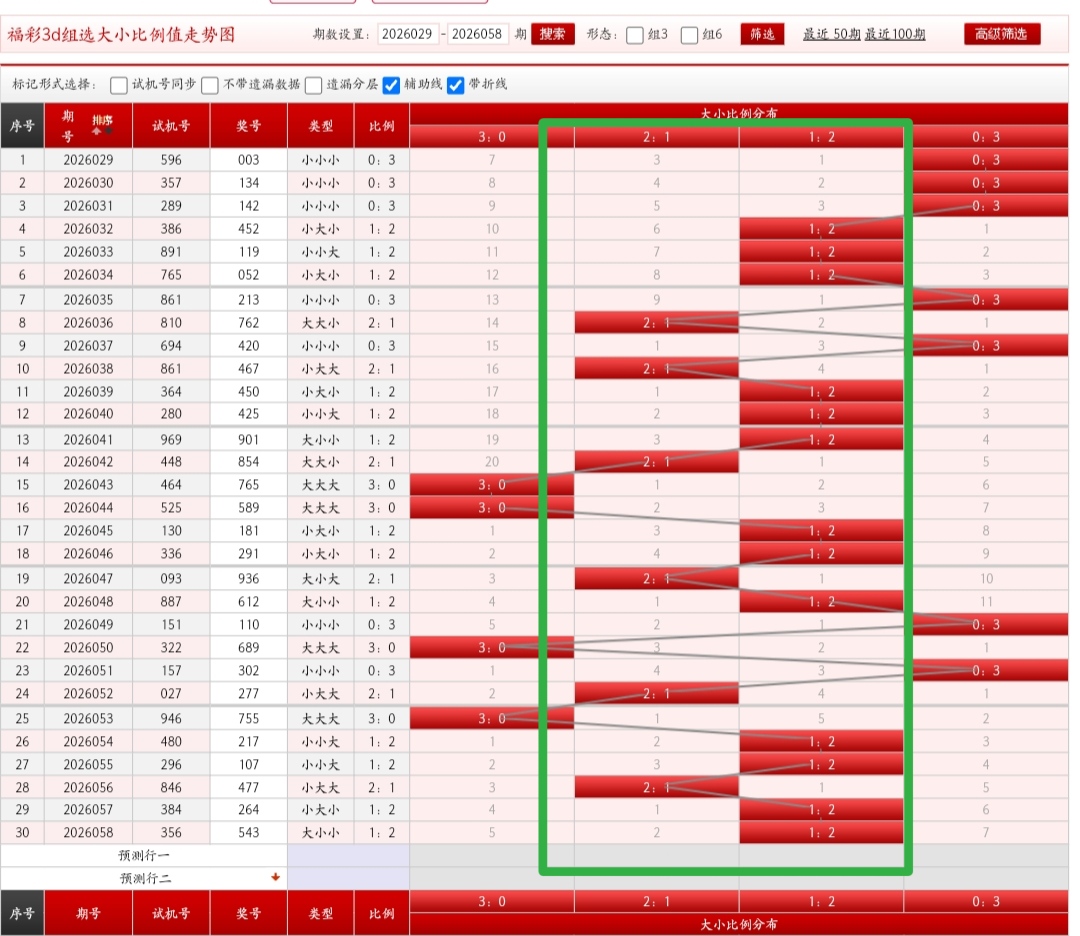The height and width of the screenshot is (936, 1080).
Task: Click the highlighted 3:0 cell for period 2026043
Action: click(492, 484)
